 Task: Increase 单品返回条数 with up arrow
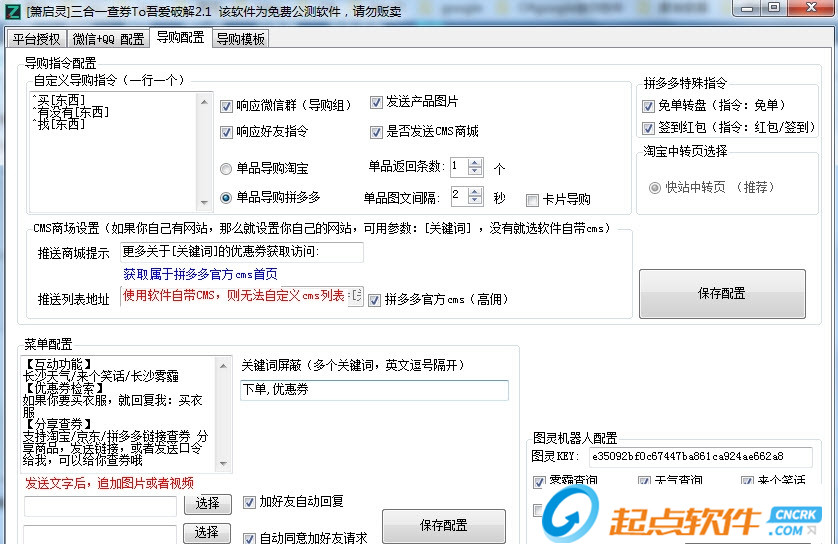point(475,162)
